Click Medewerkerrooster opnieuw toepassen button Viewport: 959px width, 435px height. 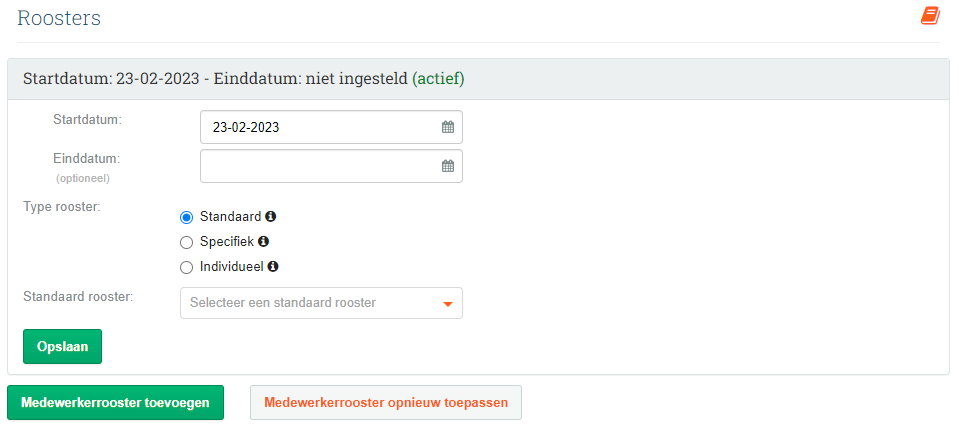pyautogui.click(x=385, y=403)
